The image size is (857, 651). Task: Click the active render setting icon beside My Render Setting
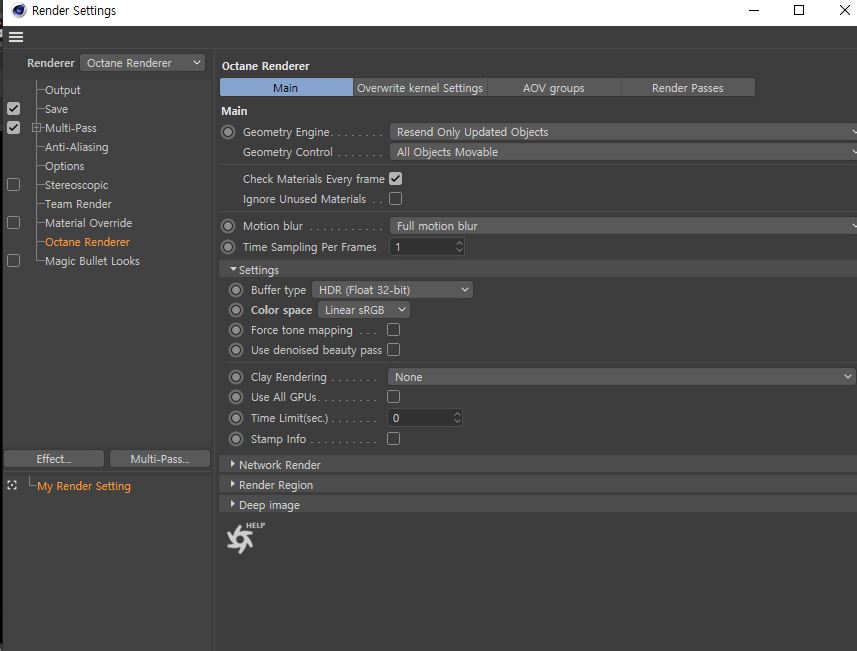pyautogui.click(x=12, y=485)
